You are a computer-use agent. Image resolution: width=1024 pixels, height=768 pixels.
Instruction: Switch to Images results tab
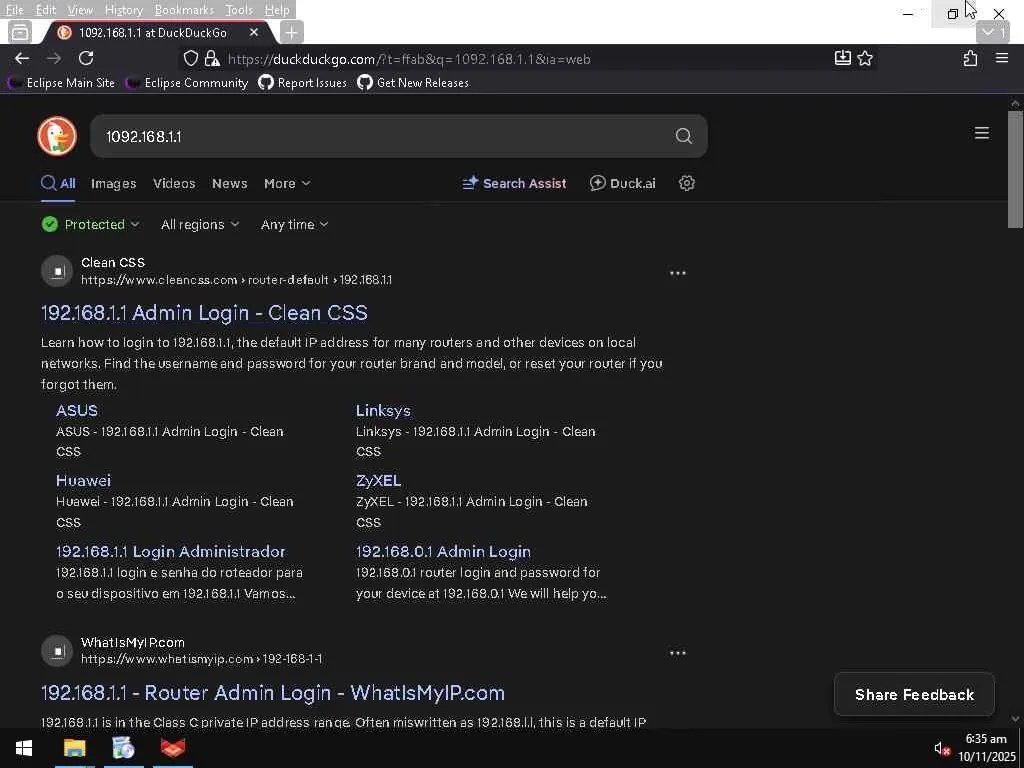point(114,184)
